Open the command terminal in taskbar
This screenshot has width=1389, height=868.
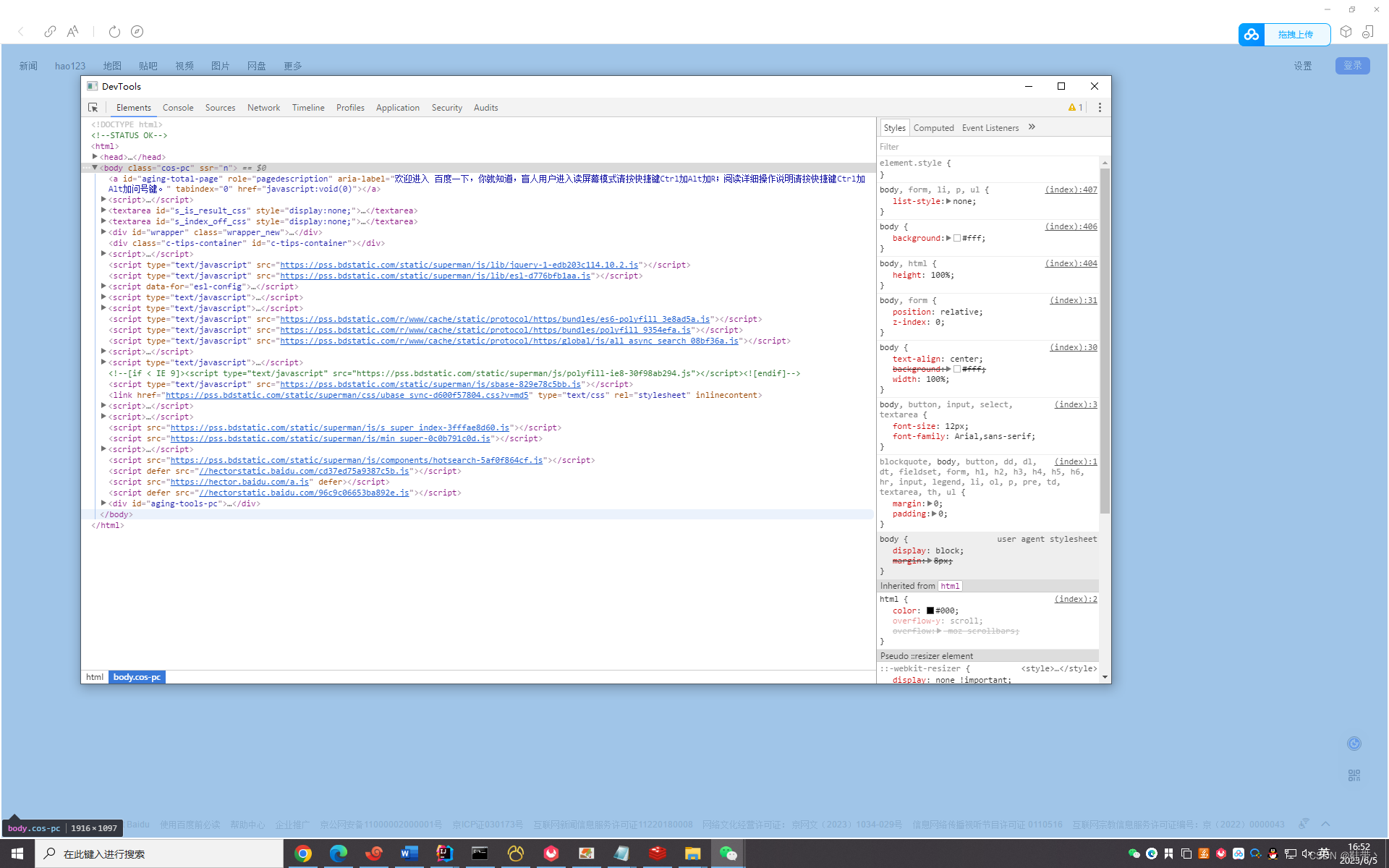(480, 854)
